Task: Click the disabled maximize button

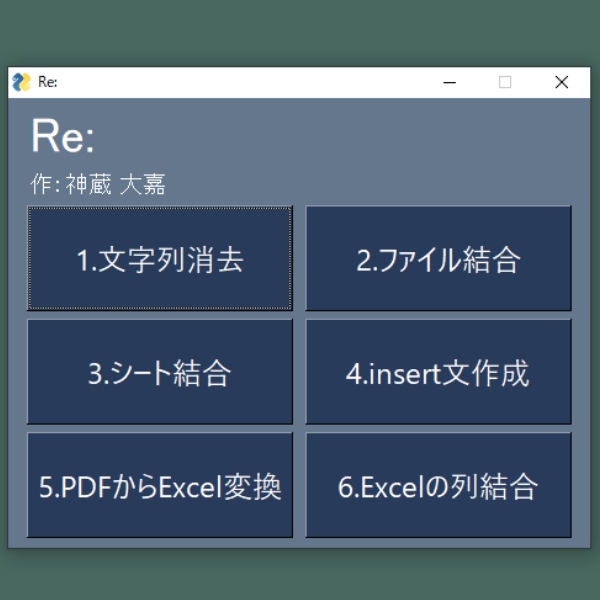Action: click(x=505, y=82)
